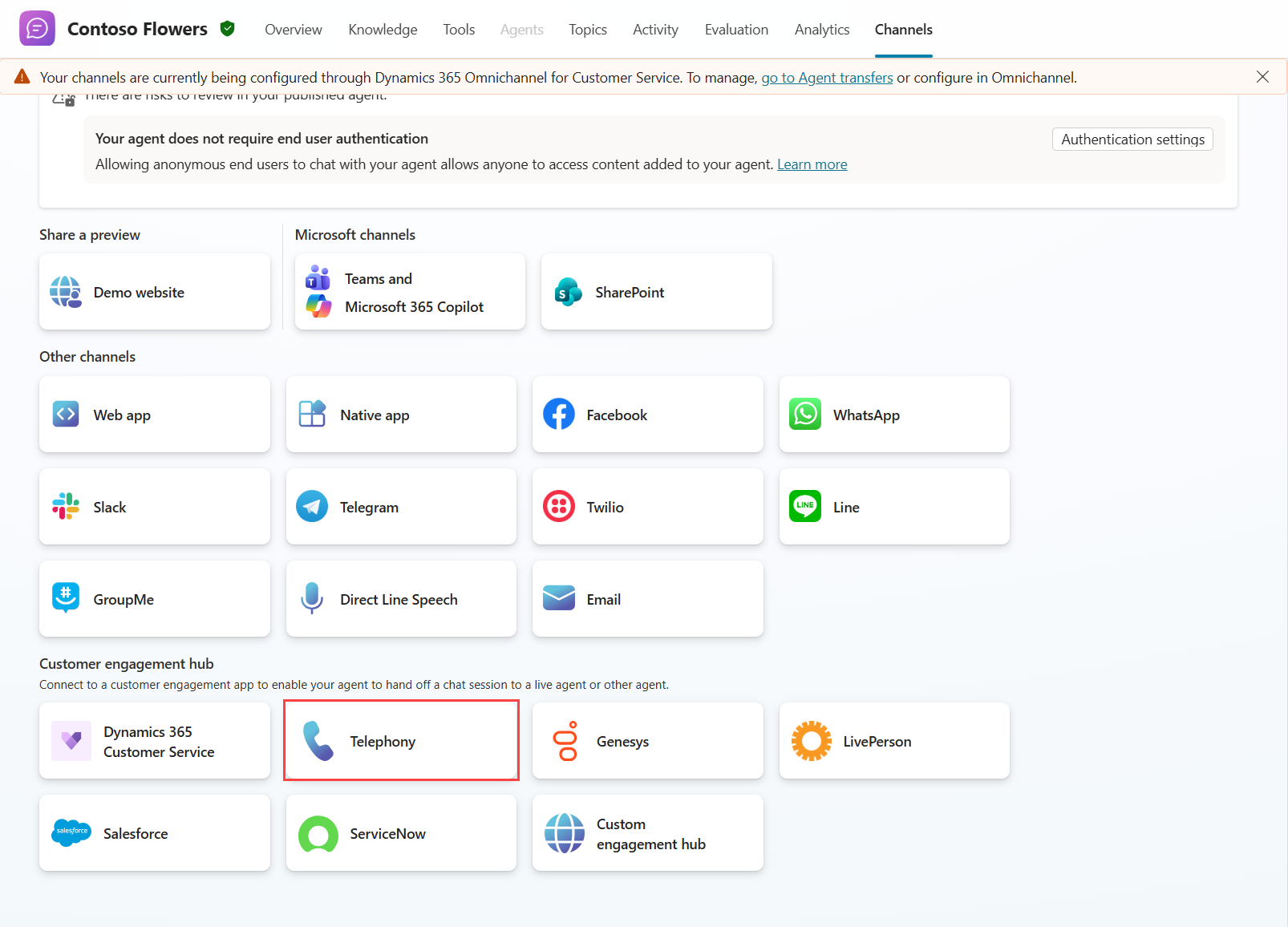The height and width of the screenshot is (927, 1288).
Task: Open the Tools tab
Action: coord(459,30)
